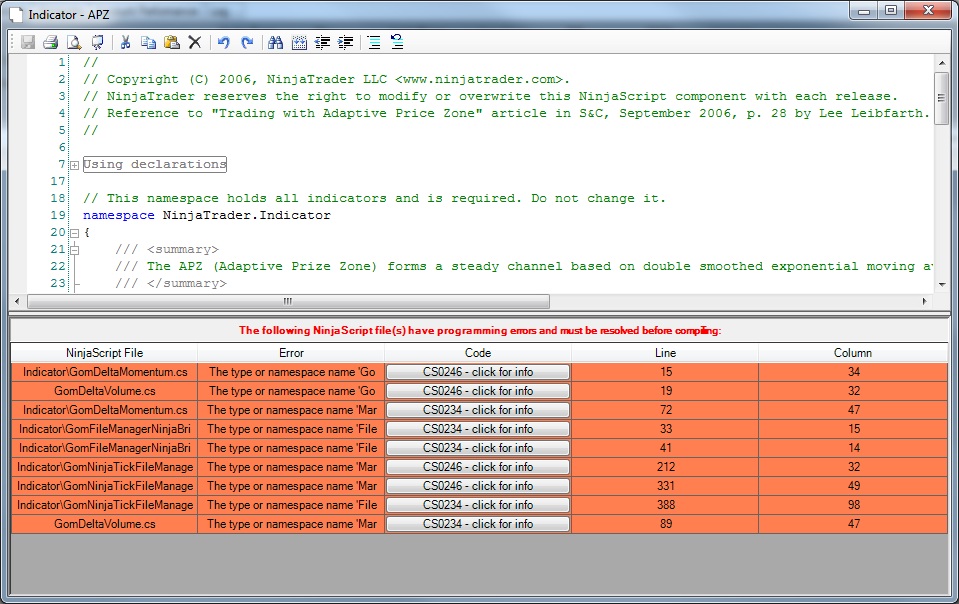
Task: Delete selection with X icon
Action: coord(194,42)
